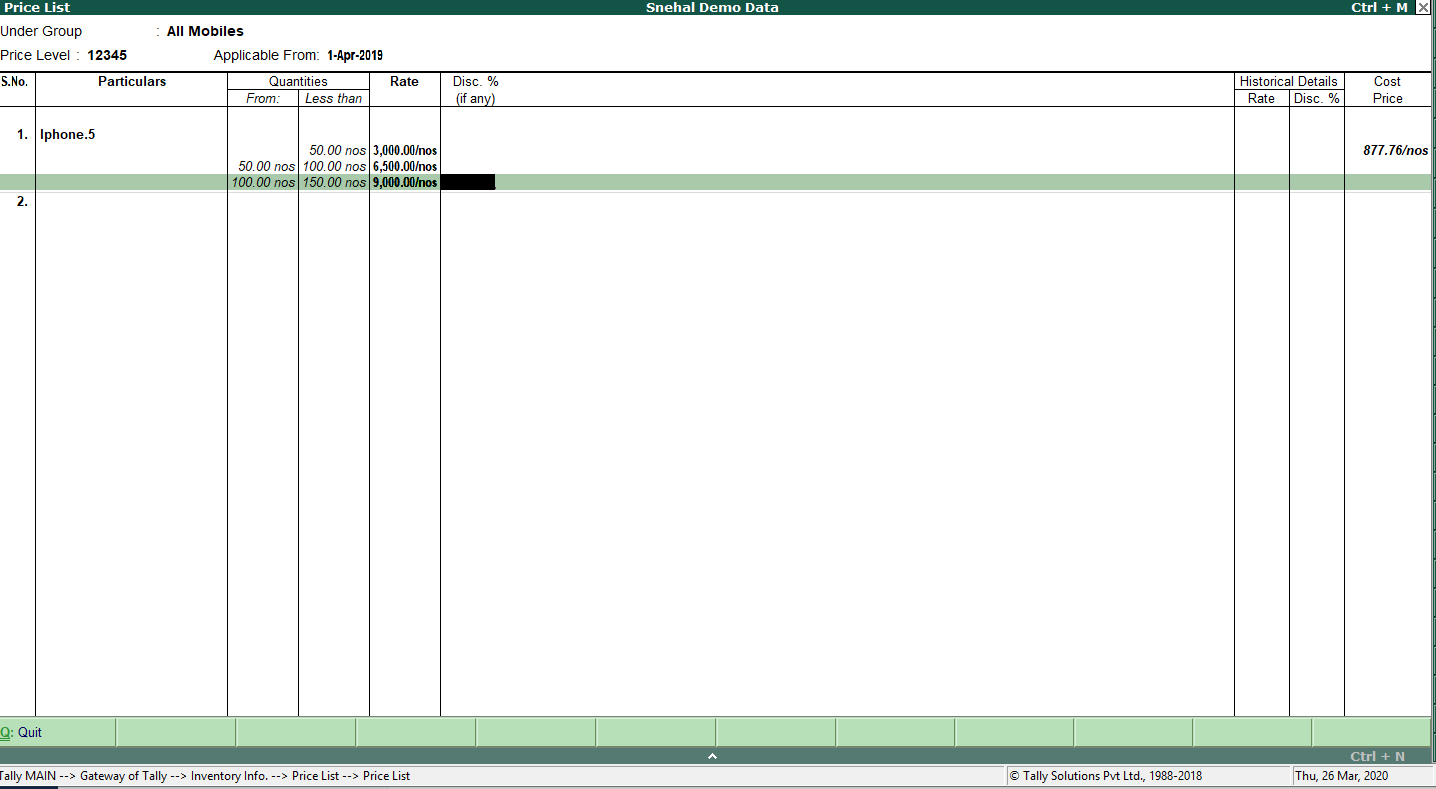Click the Particulars column header
Screen dimensions: 1436x789
pos(132,81)
